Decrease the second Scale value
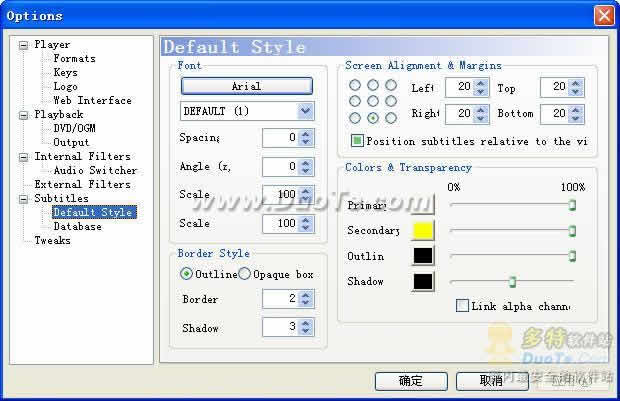The width and height of the screenshot is (620, 401). (x=305, y=228)
